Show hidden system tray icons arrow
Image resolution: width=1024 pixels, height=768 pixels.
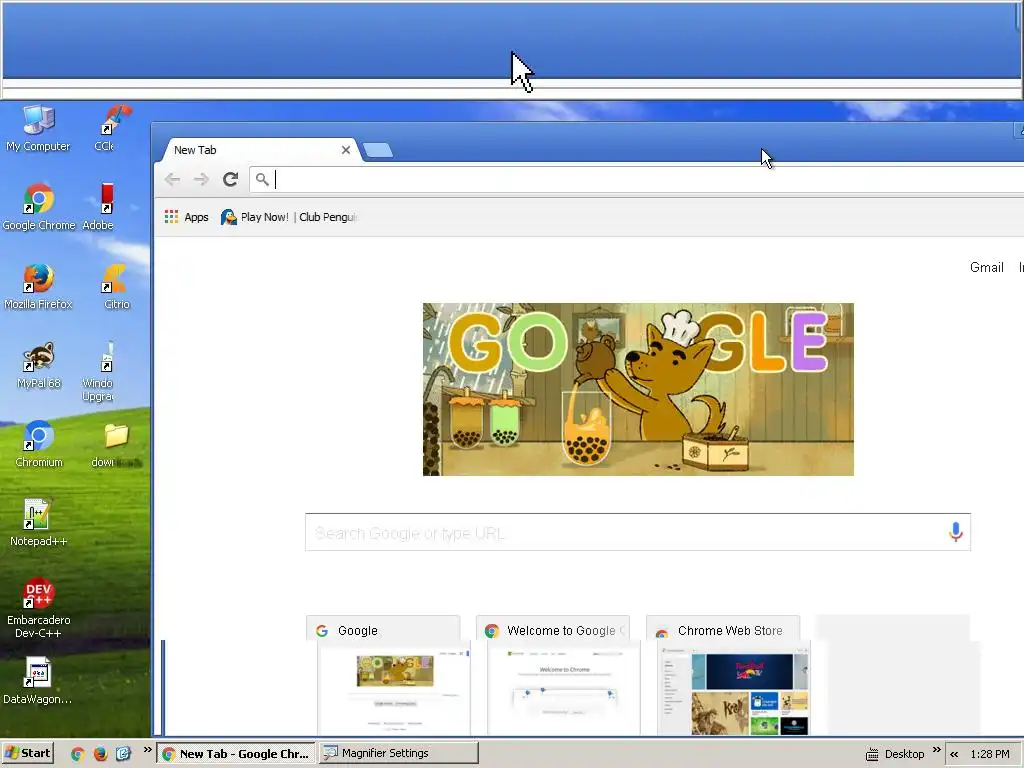(x=954, y=754)
